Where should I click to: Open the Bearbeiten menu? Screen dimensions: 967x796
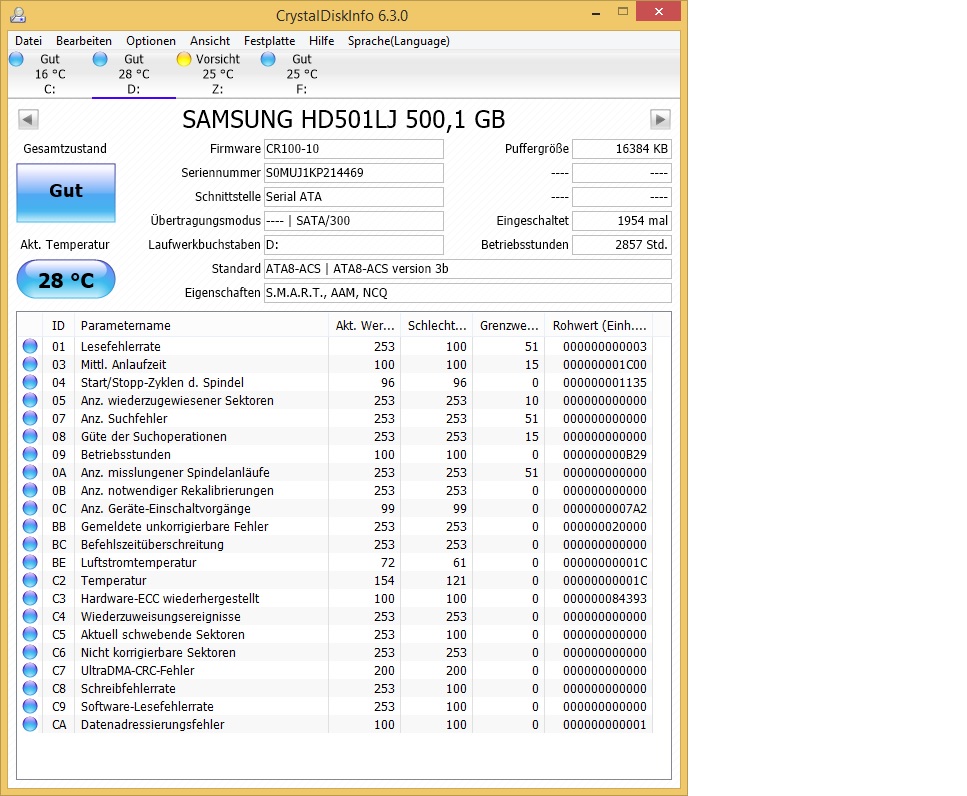84,41
